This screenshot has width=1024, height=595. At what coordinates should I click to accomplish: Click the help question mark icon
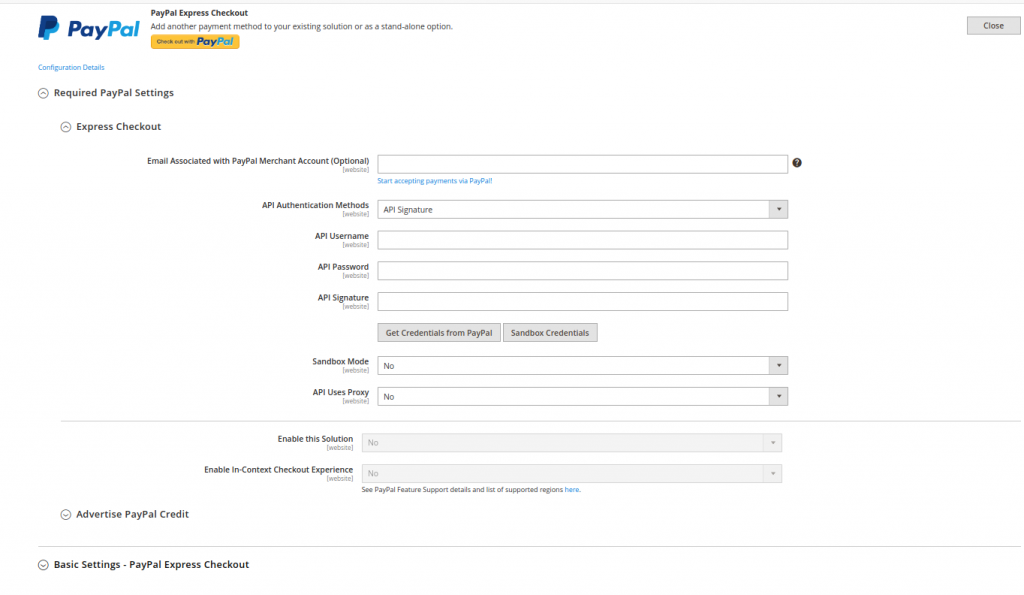pyautogui.click(x=797, y=163)
